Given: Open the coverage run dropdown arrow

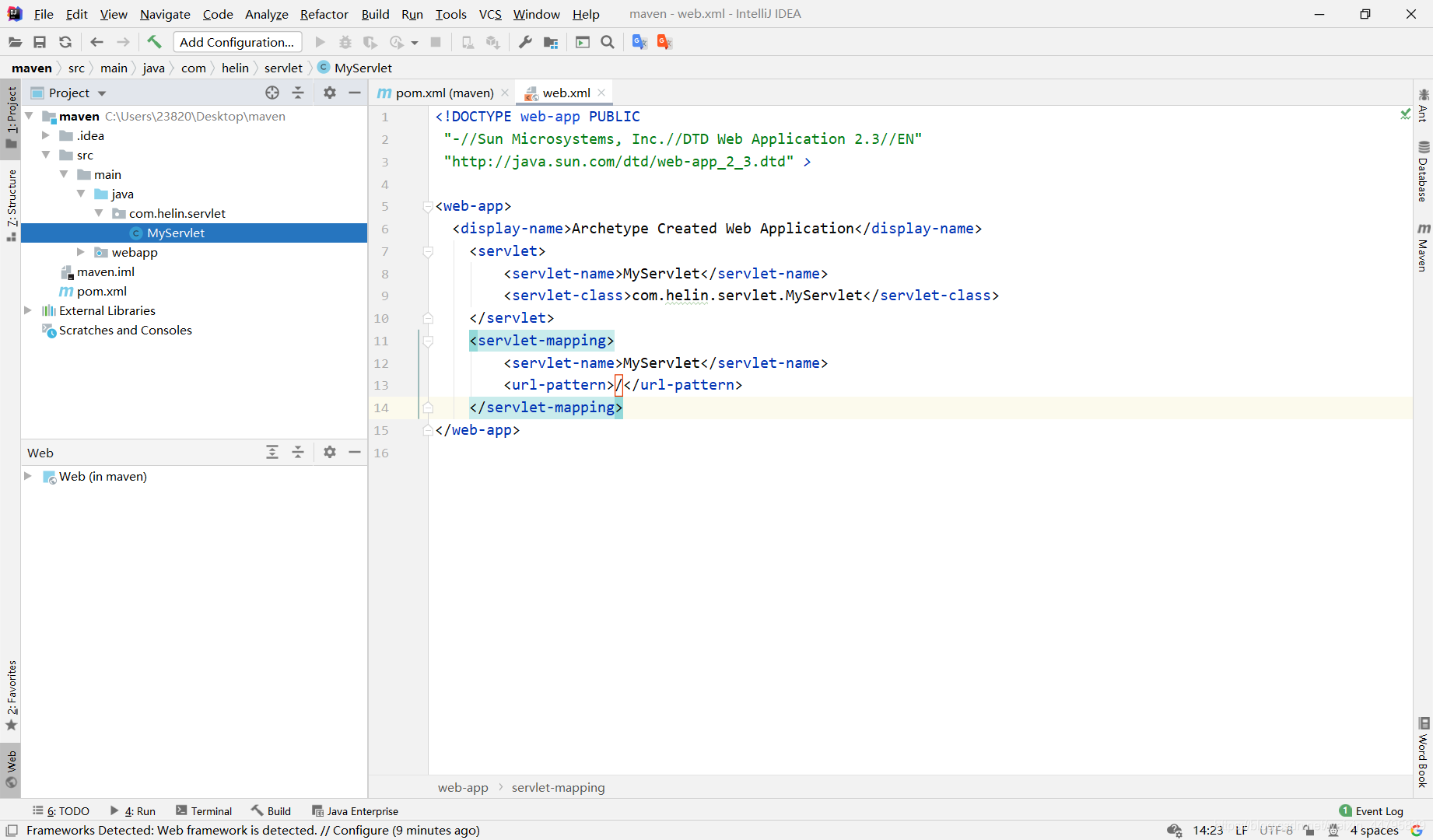Looking at the screenshot, I should (415, 43).
